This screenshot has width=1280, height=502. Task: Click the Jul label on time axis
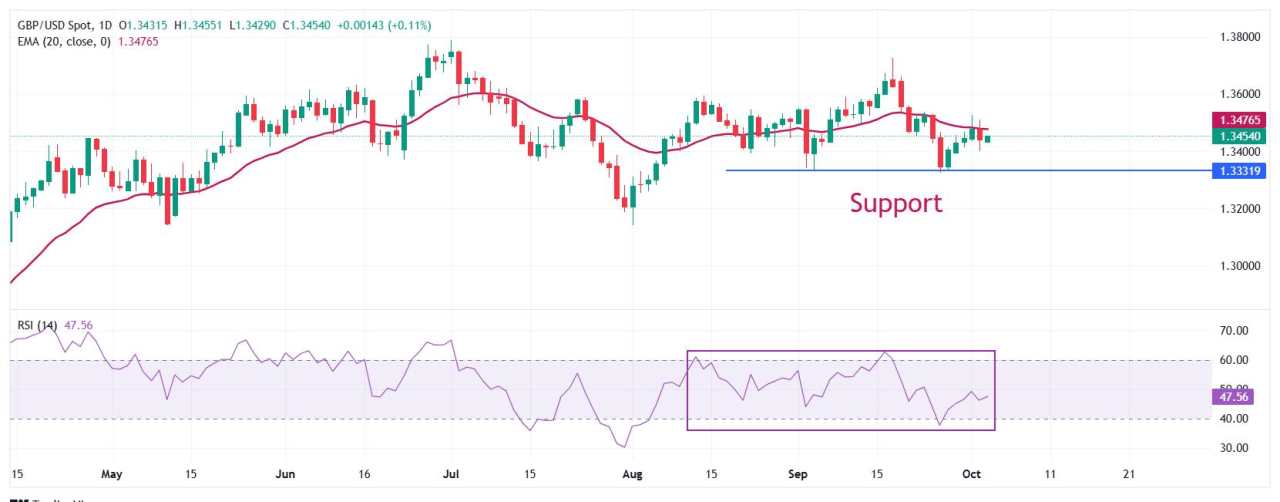(x=451, y=474)
